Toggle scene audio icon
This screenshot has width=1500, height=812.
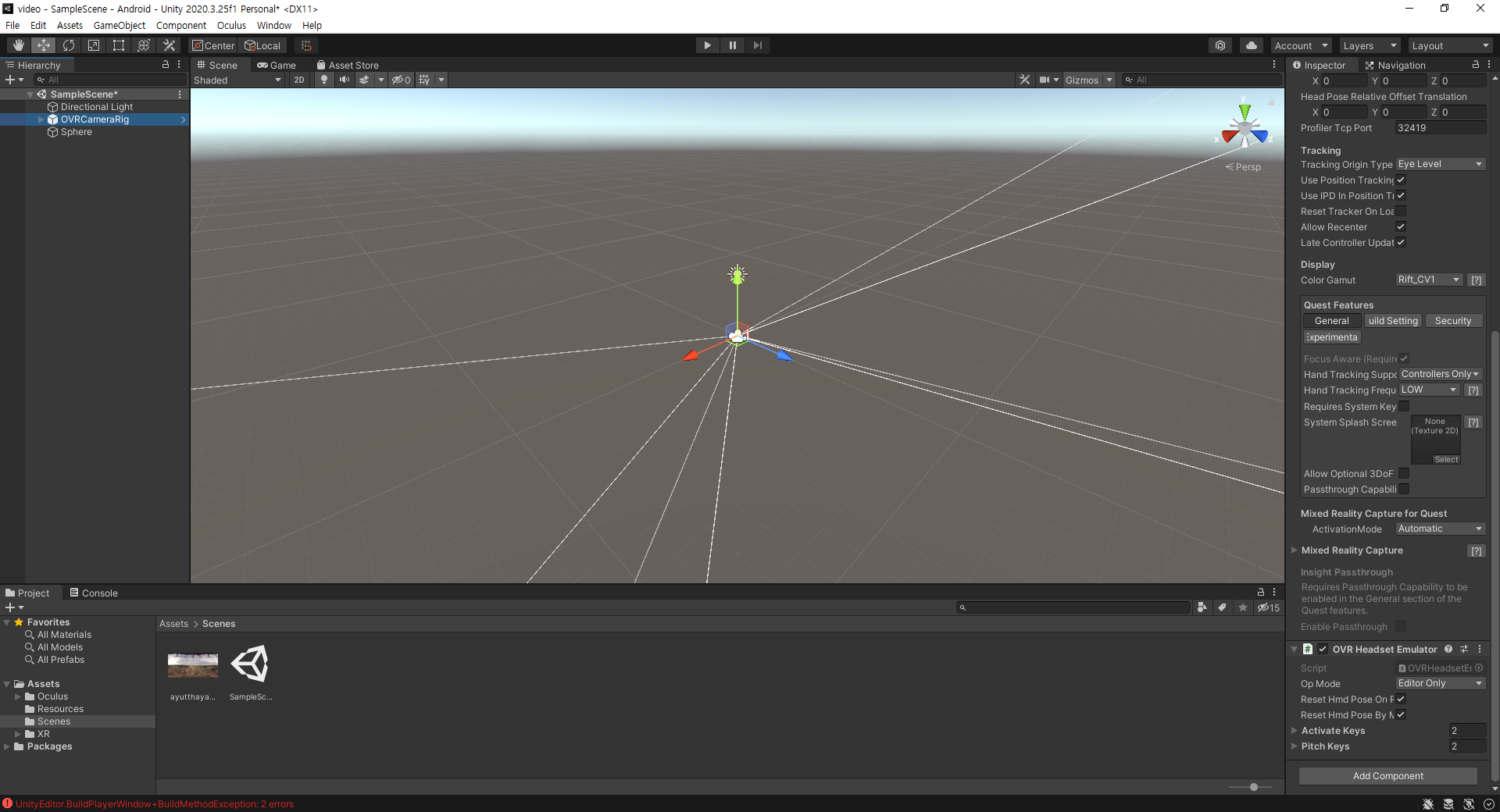[344, 80]
